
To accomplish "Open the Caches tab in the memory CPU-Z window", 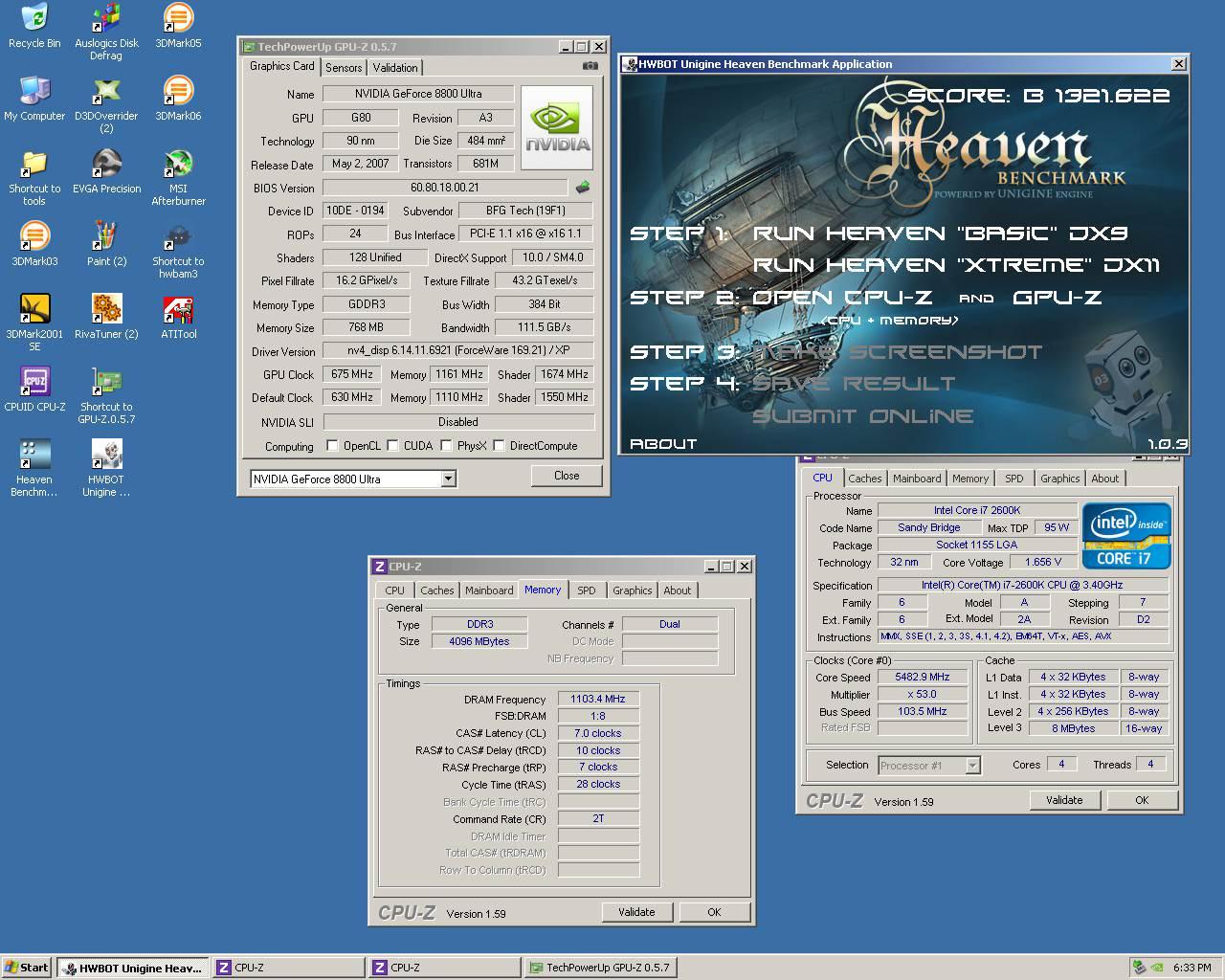I will (437, 590).
